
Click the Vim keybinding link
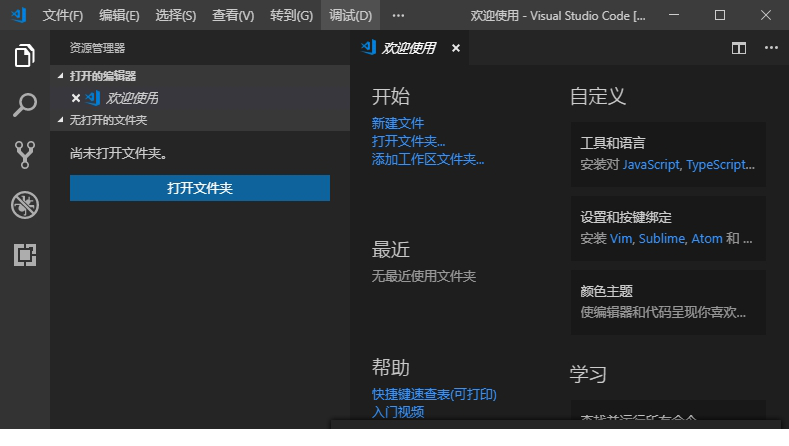(620, 239)
